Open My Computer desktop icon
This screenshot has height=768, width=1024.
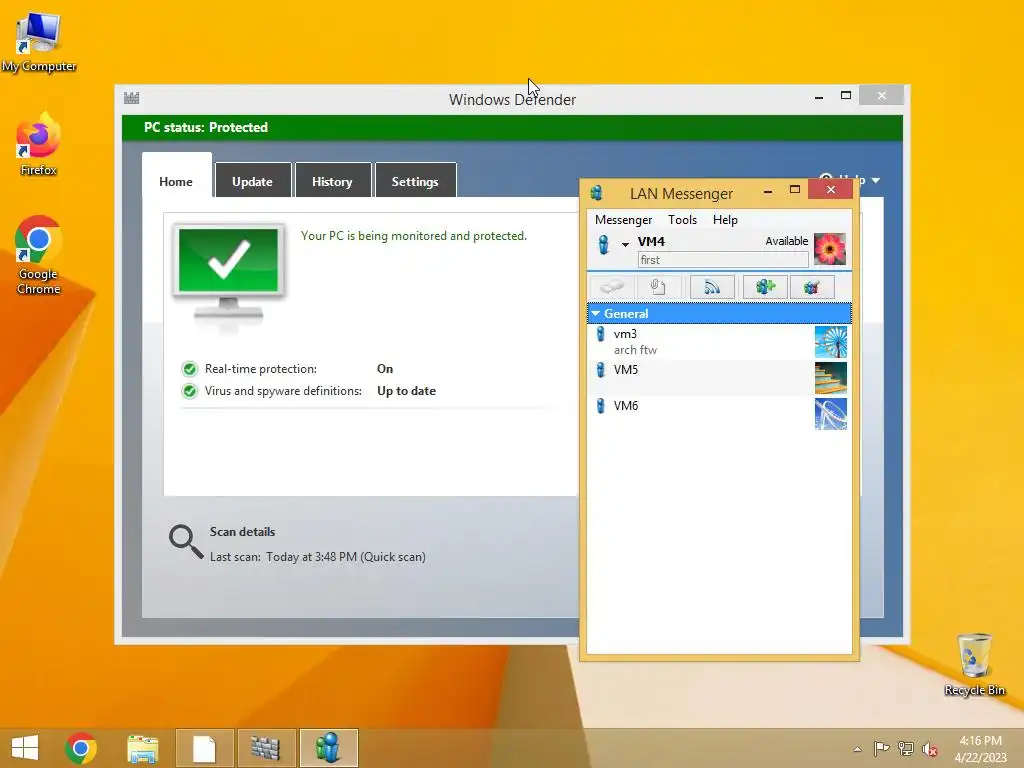[39, 42]
